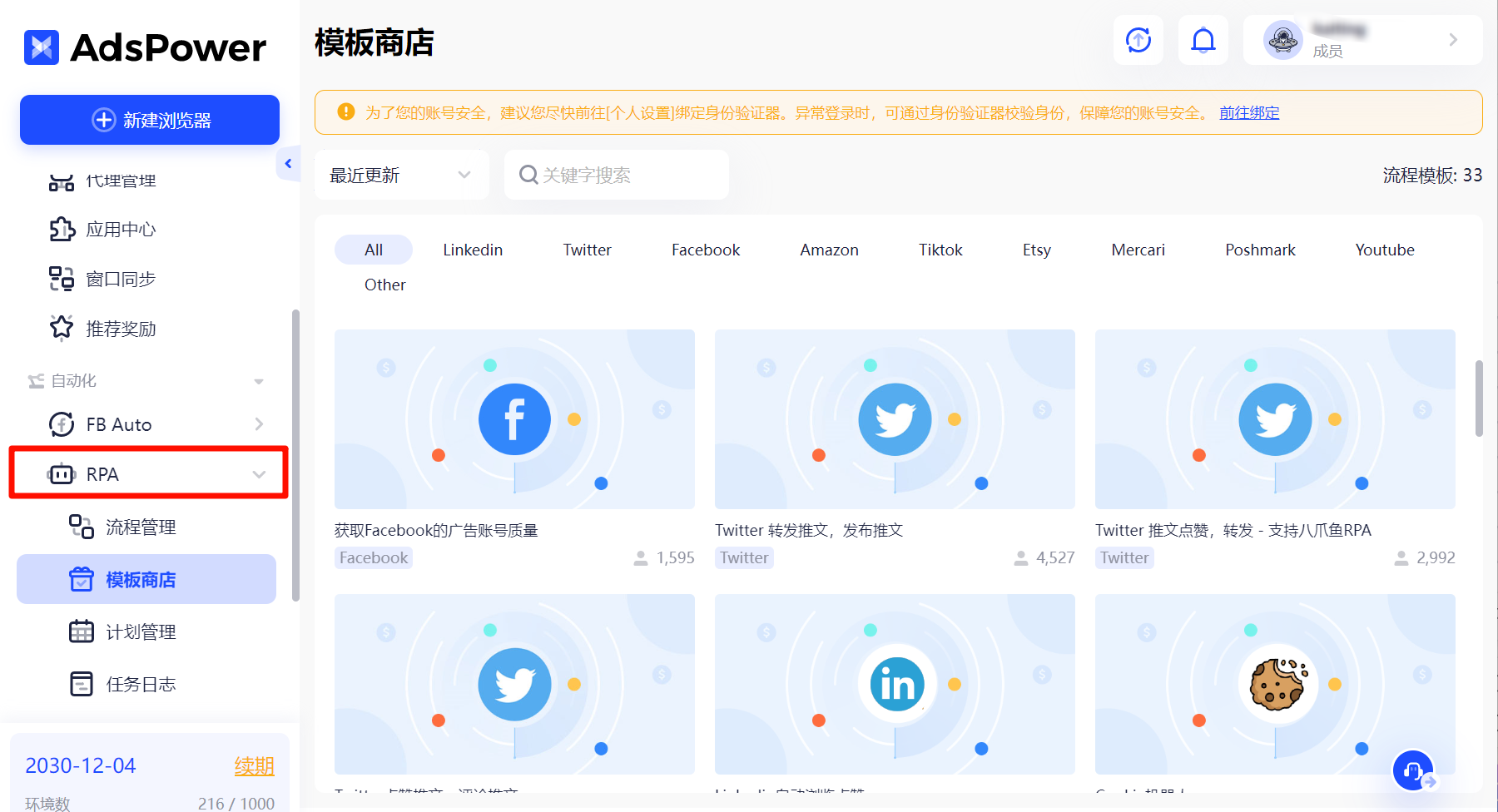Open 应用中心 in the sidebar
The image size is (1498, 812).
121,230
